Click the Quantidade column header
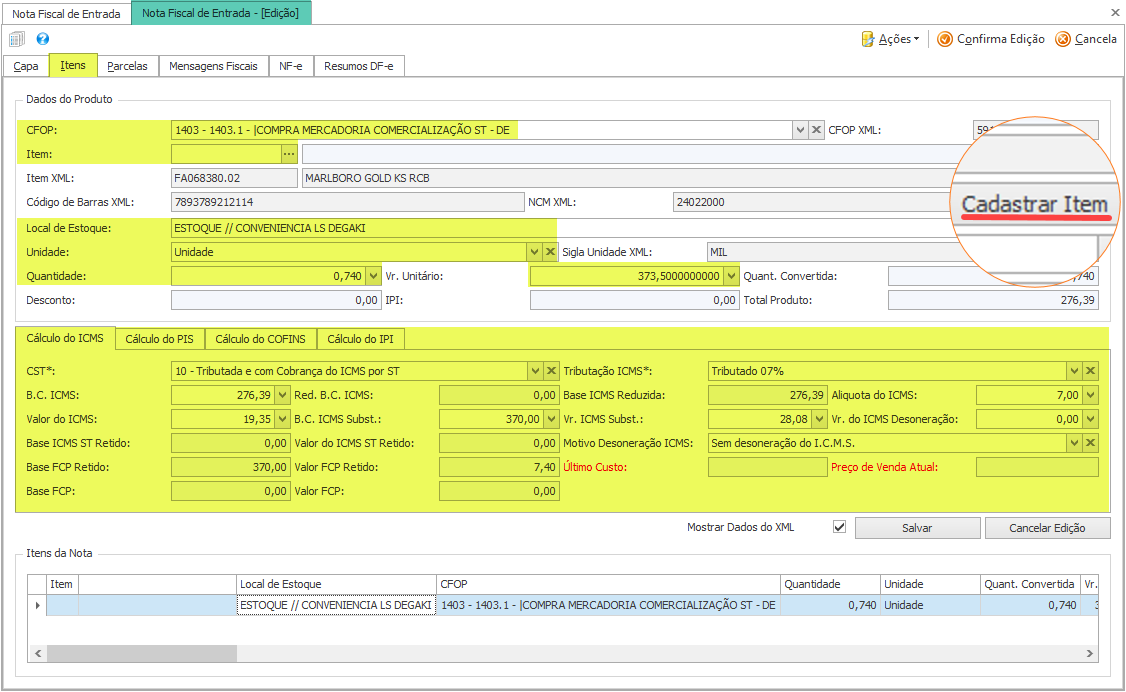The width and height of the screenshot is (1126, 692). 830,584
